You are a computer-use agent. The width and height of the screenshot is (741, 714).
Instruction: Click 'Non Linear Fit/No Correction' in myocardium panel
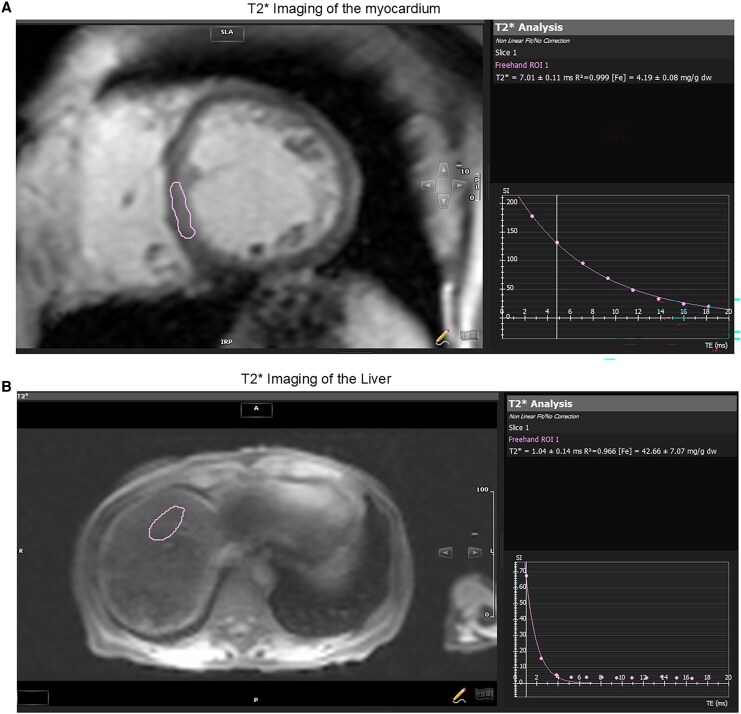pos(532,41)
